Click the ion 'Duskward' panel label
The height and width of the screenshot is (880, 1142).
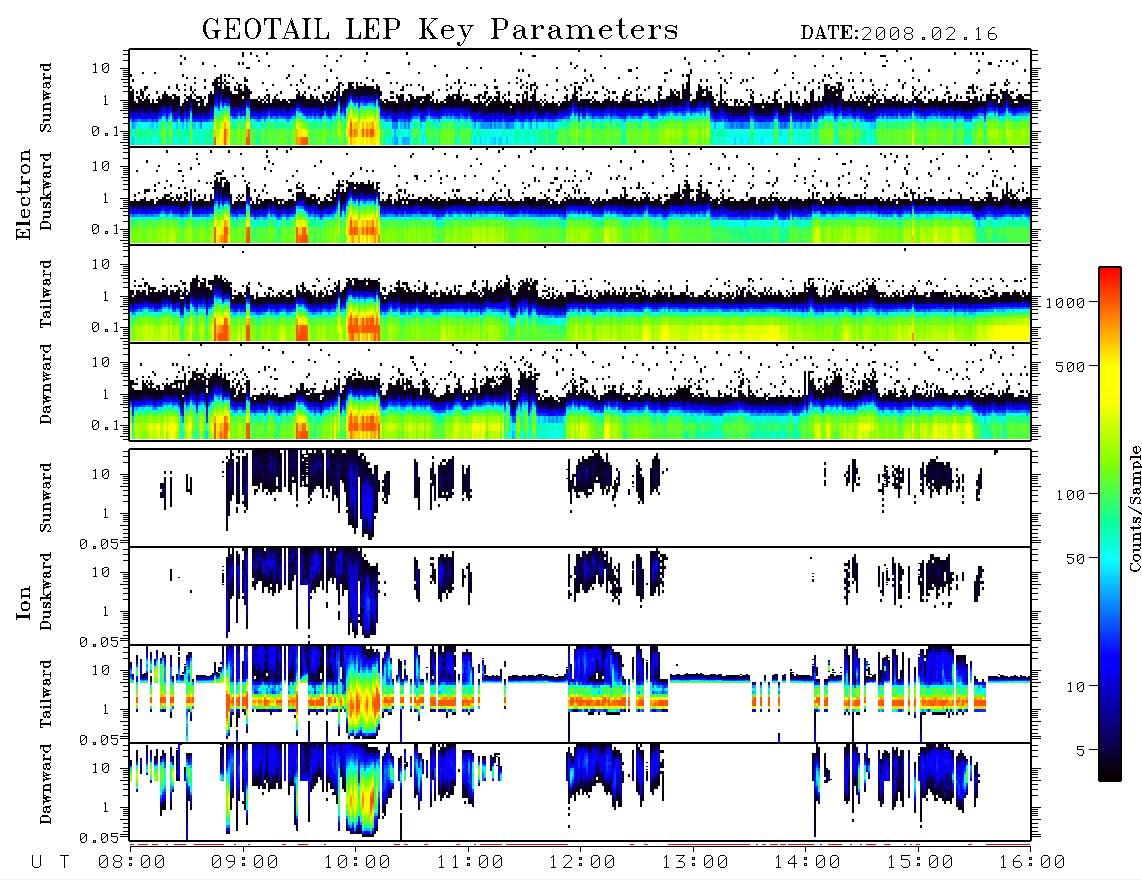(x=46, y=591)
